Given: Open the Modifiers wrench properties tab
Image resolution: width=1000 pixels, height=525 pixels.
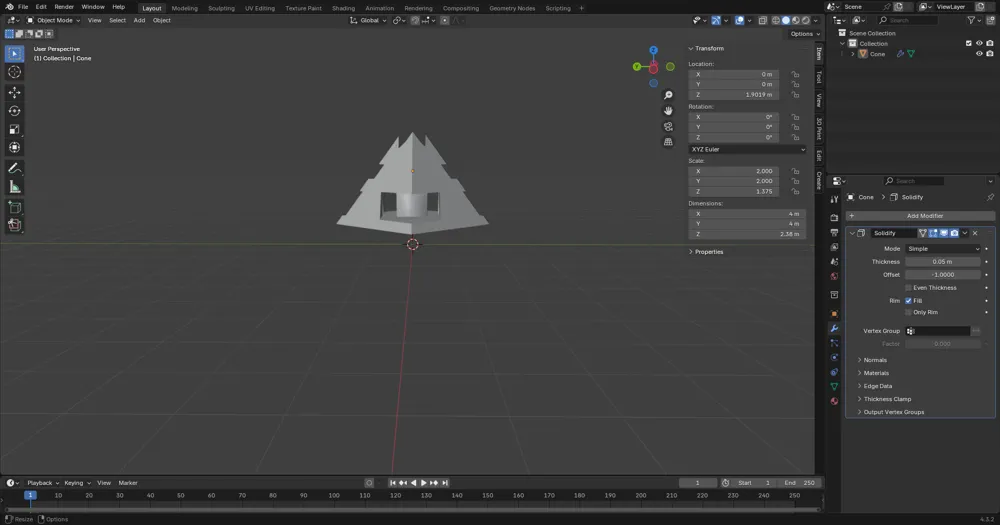Looking at the screenshot, I should [834, 329].
